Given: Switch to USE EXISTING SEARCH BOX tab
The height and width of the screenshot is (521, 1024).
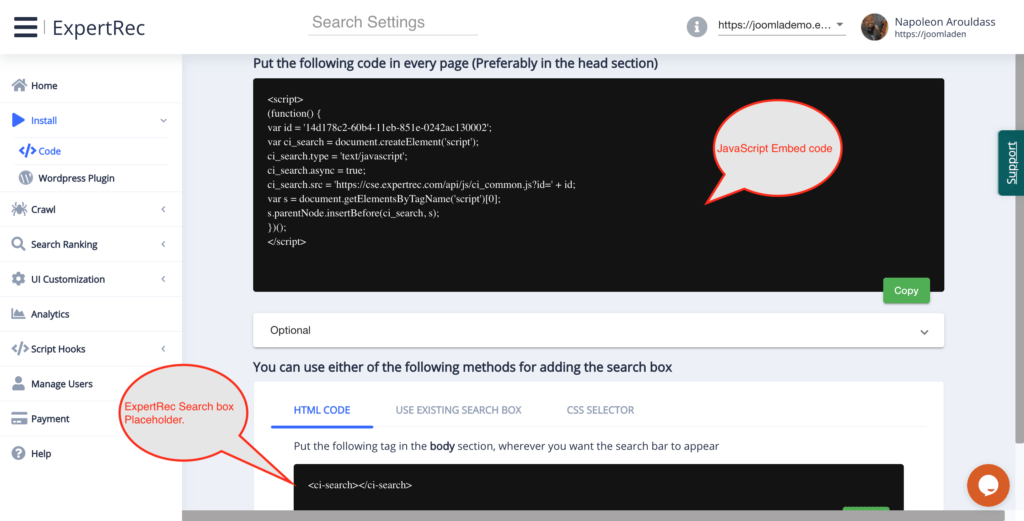Looking at the screenshot, I should pos(458,410).
